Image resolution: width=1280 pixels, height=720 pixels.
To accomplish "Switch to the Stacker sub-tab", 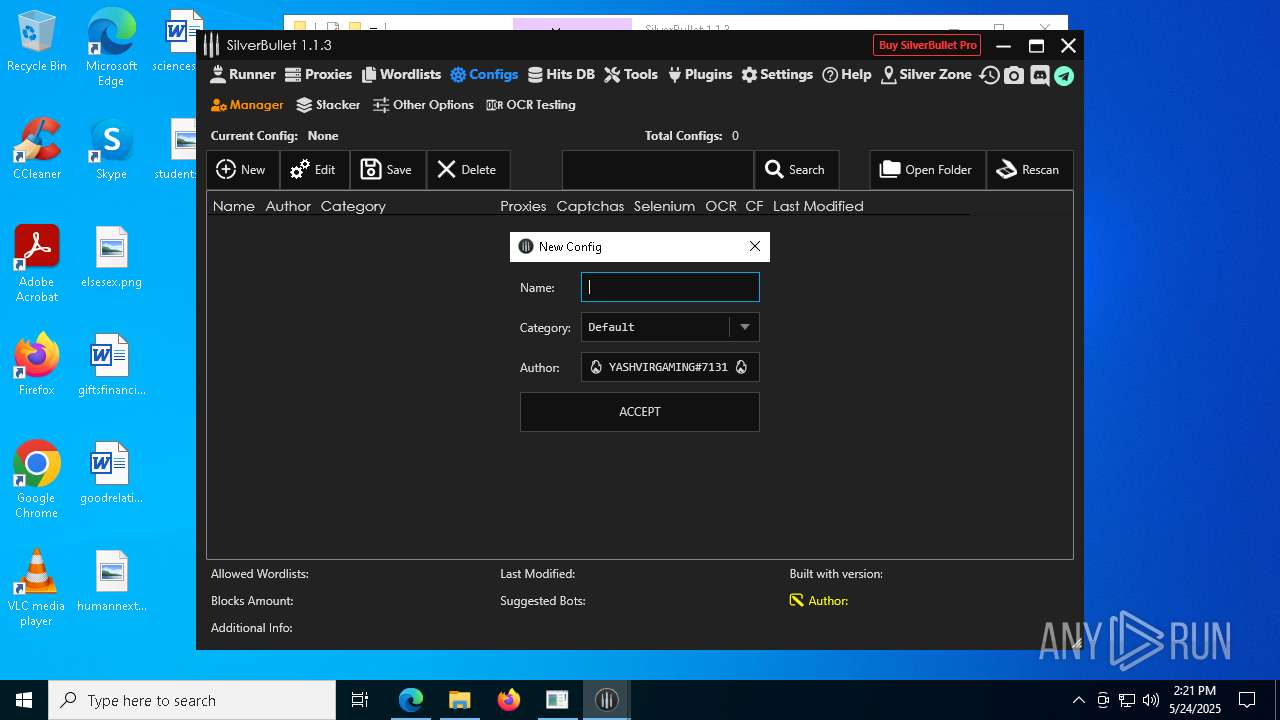I will pyautogui.click(x=329, y=104).
